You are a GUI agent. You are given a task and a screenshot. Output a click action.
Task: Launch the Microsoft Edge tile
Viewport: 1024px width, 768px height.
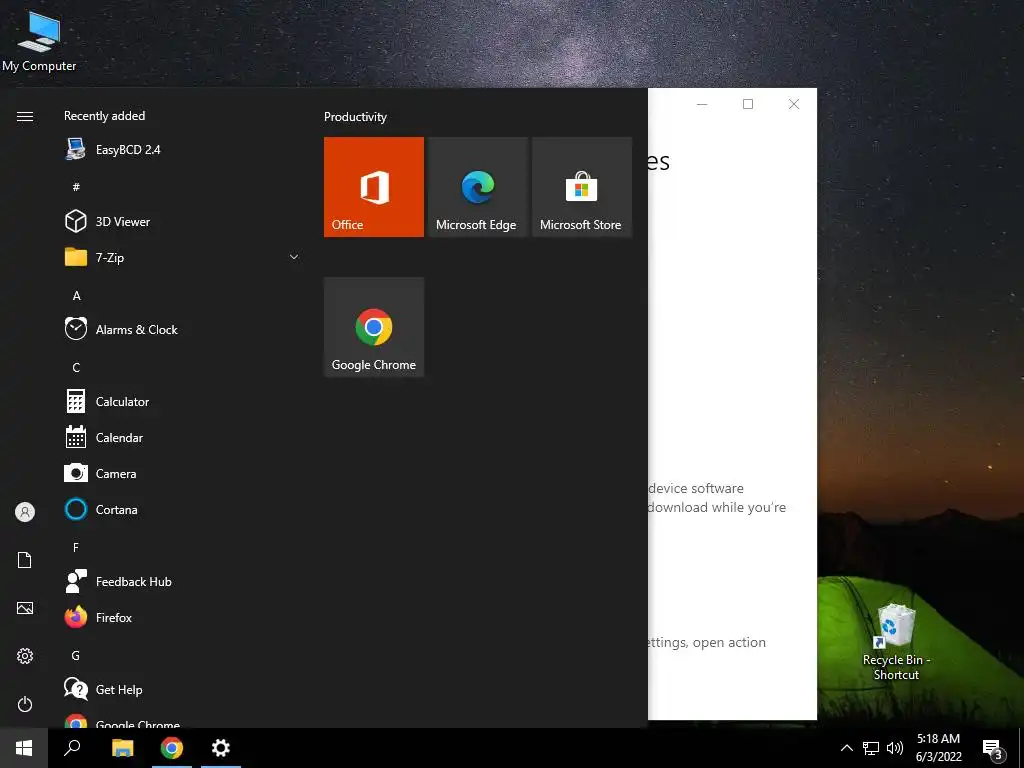tap(477, 187)
